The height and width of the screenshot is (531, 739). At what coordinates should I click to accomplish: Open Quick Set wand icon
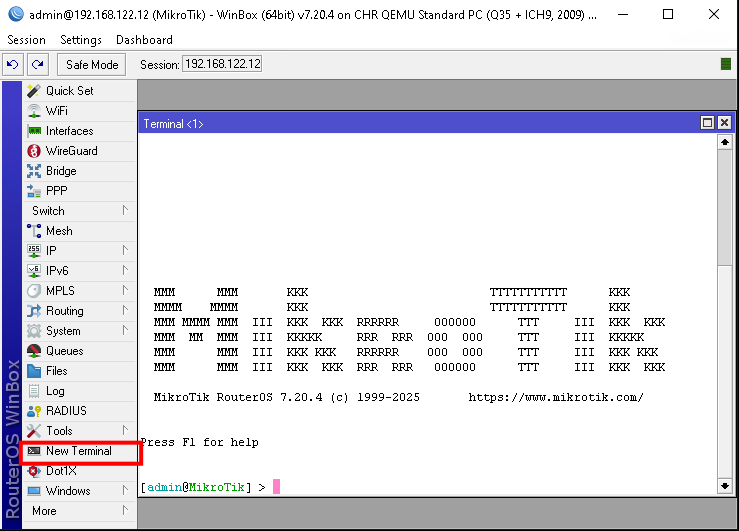click(x=34, y=90)
